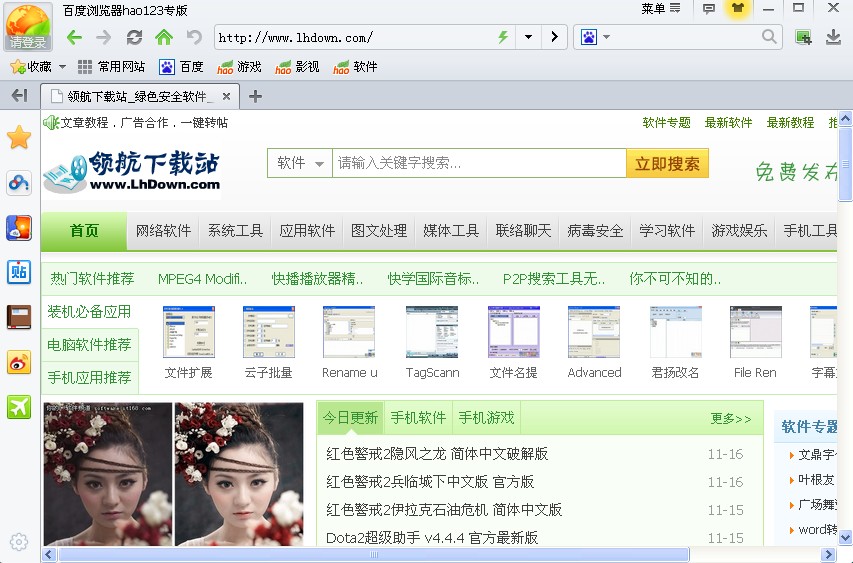Screen dimensions: 853x563
Task: Click the login avatar 请登录
Action: pos(28,27)
